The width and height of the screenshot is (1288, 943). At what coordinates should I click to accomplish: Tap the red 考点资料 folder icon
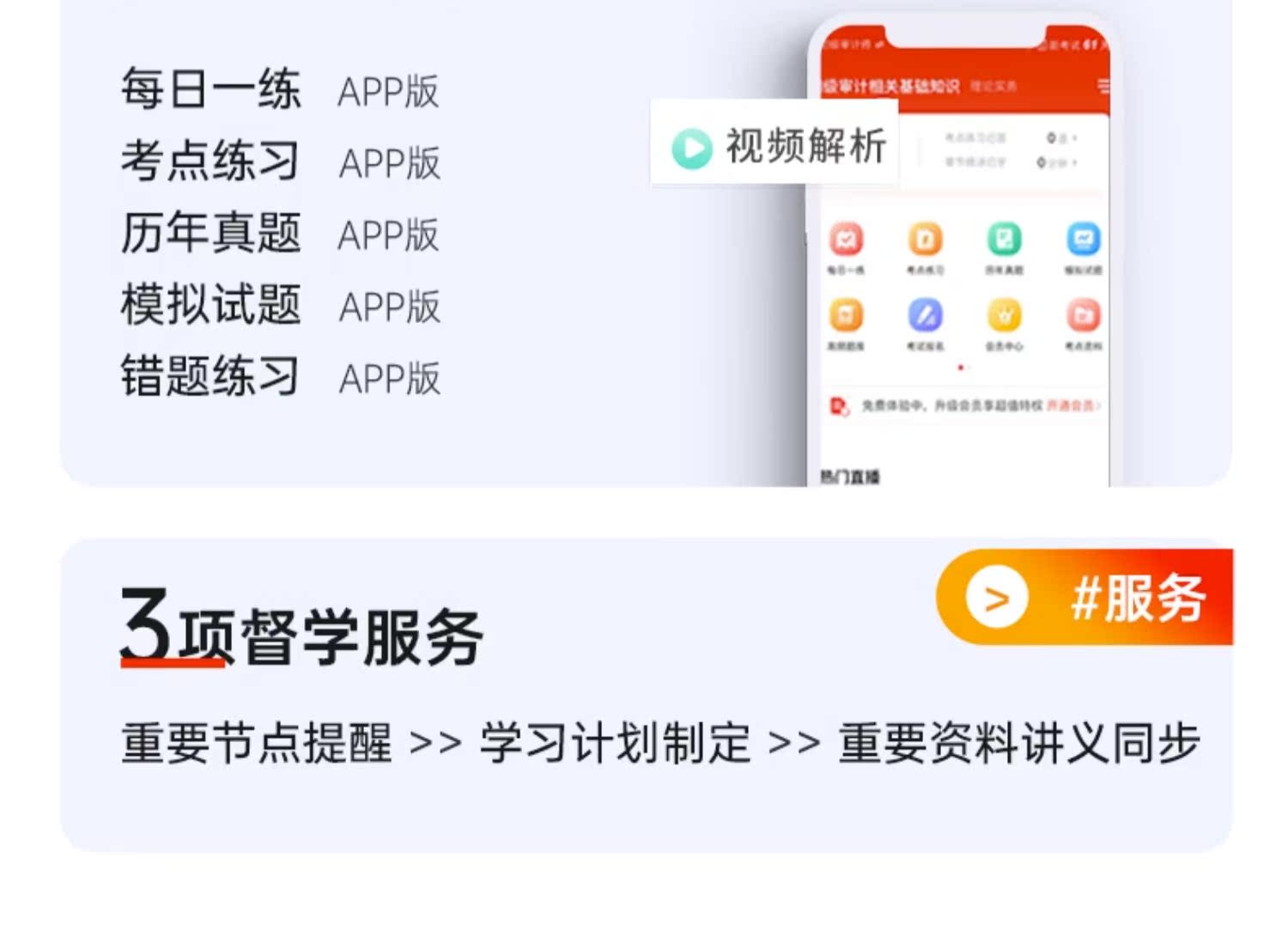click(1083, 315)
